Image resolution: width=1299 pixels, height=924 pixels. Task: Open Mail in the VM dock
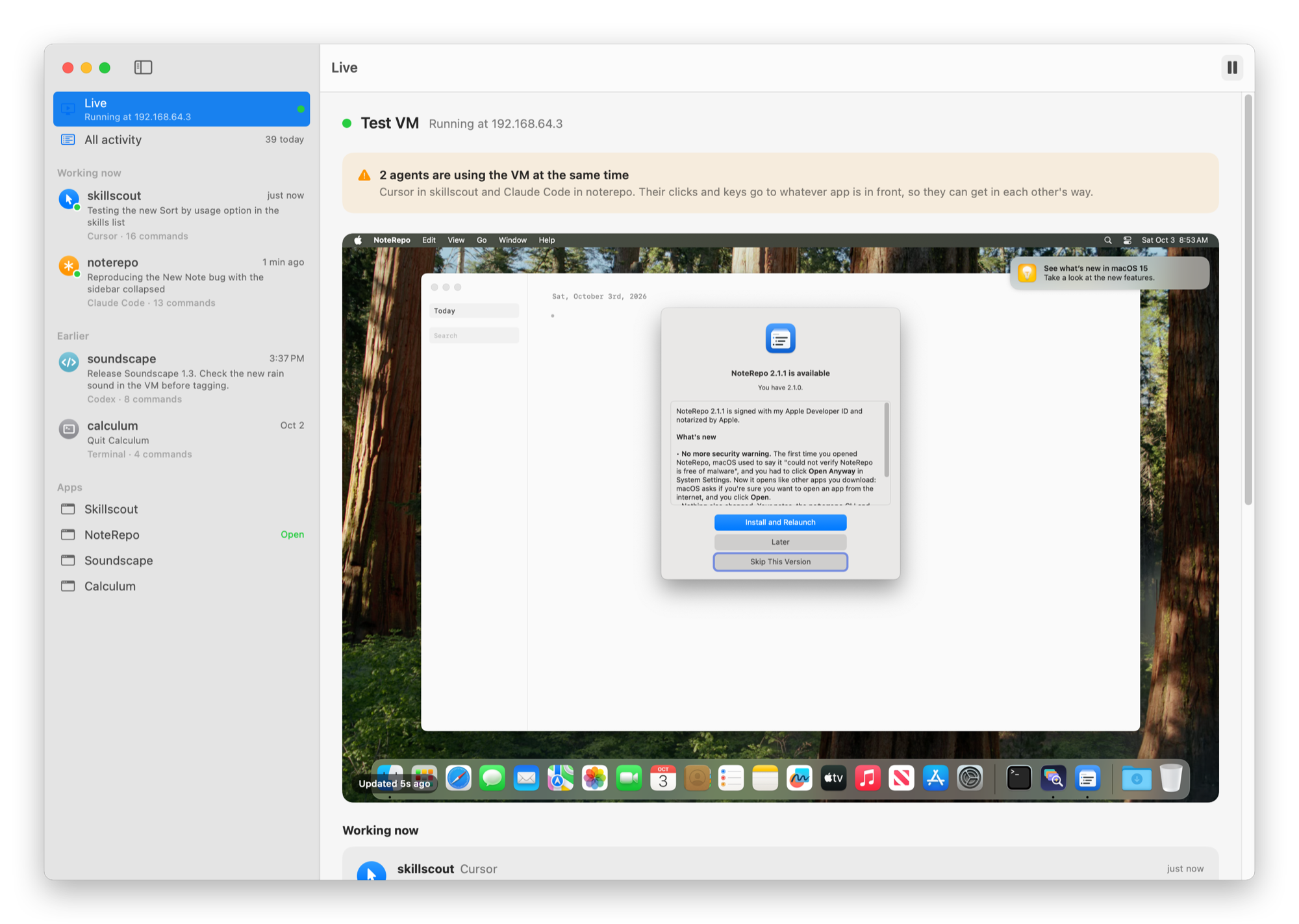pos(526,778)
